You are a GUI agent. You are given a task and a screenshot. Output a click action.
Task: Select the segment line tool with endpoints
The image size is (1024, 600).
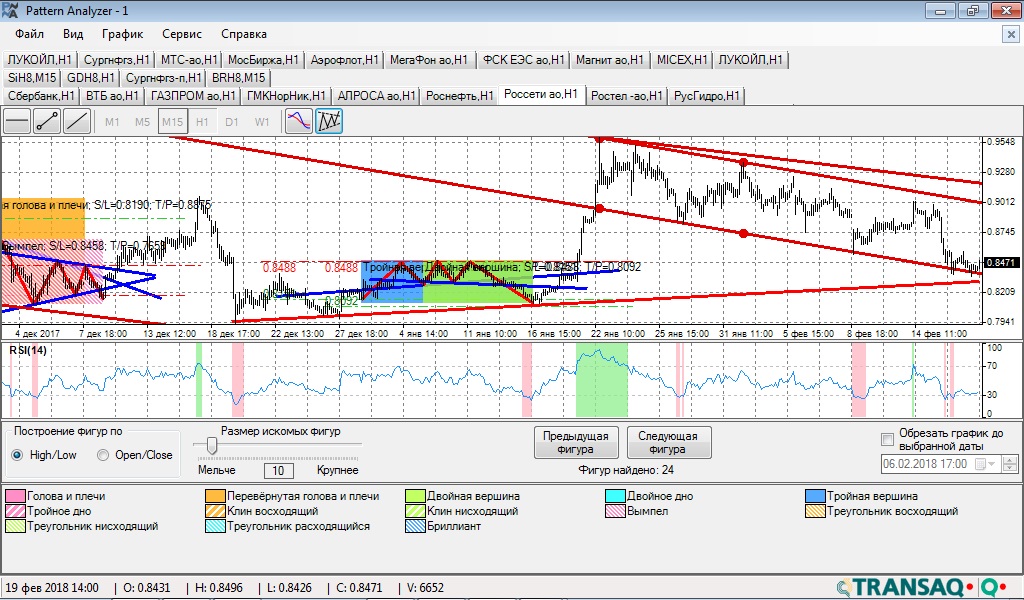(x=47, y=121)
